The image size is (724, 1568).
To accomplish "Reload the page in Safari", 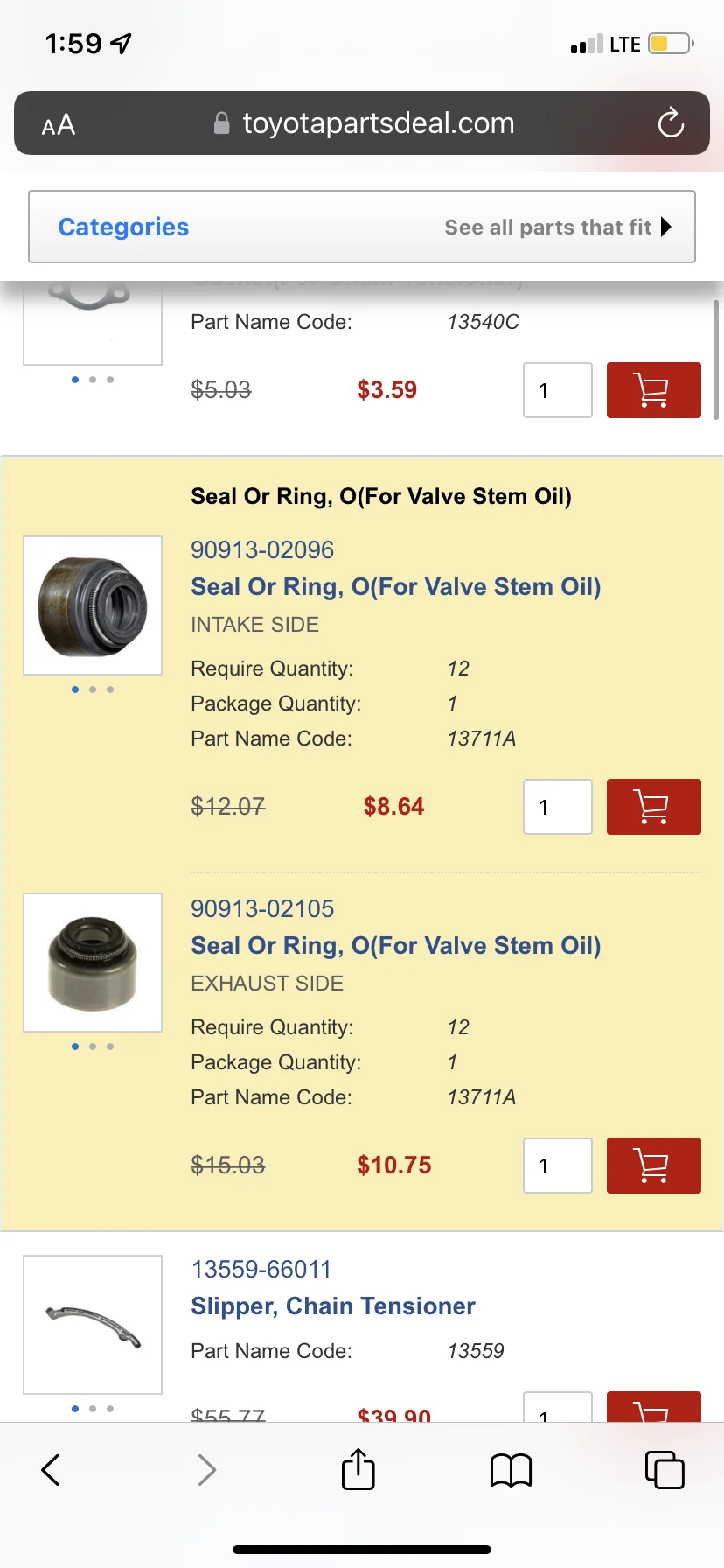I will coord(671,123).
